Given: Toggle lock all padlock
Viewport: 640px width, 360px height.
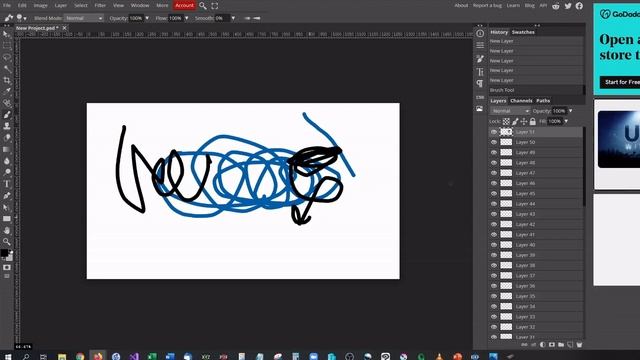Looking at the screenshot, I should coord(533,122).
